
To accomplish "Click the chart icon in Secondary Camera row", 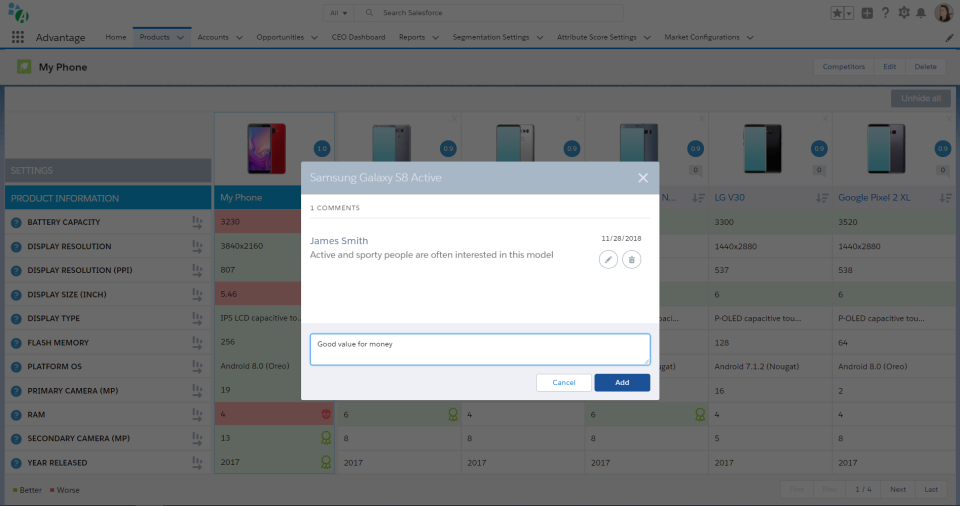I will tap(197, 438).
